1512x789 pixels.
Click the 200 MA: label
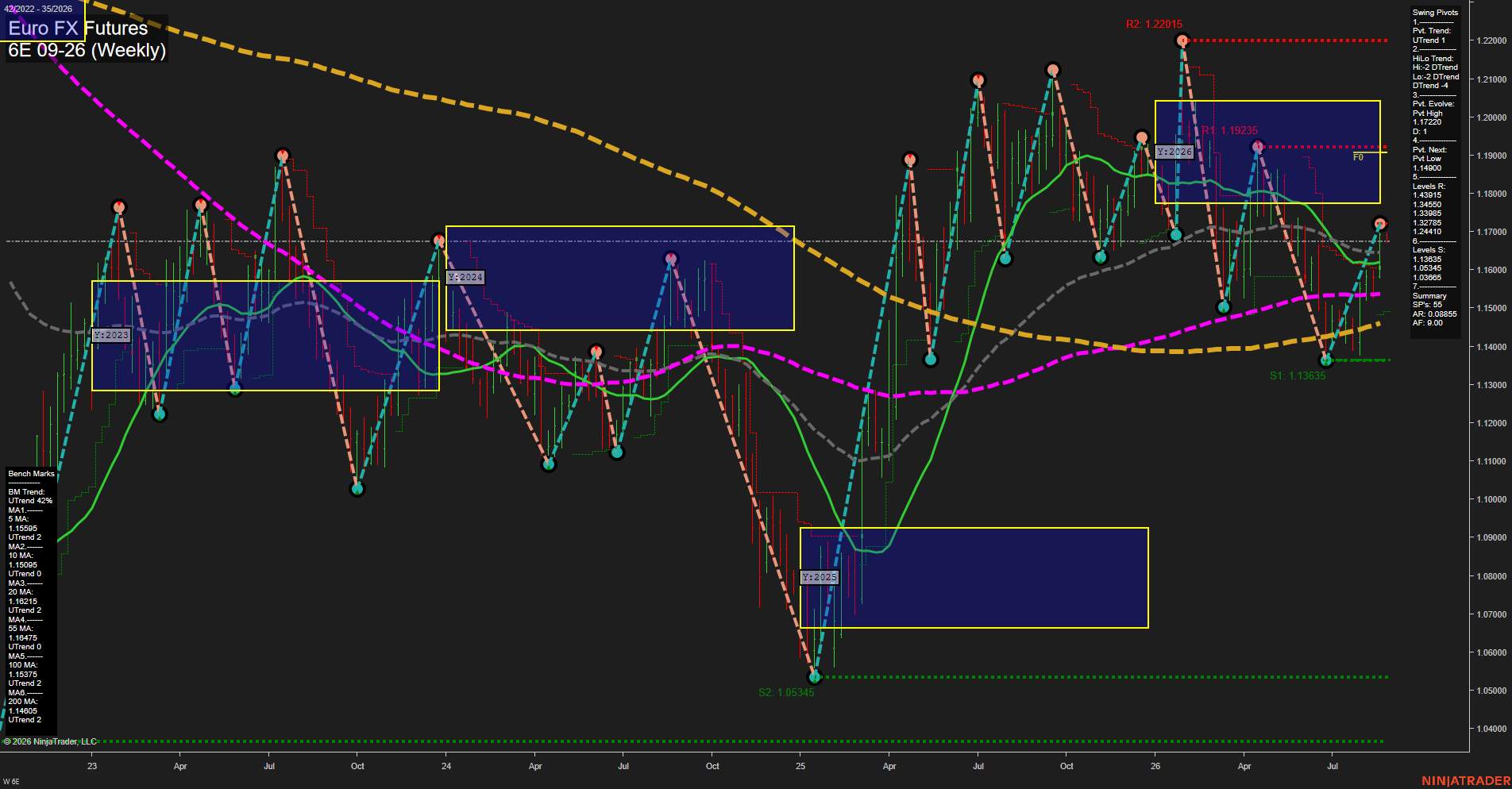pyautogui.click(x=23, y=702)
